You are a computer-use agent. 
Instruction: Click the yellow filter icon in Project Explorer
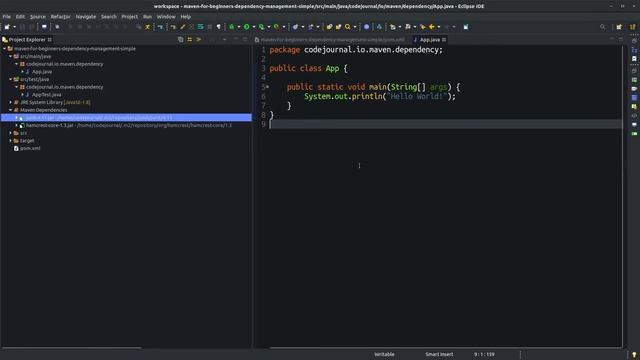(x=199, y=40)
